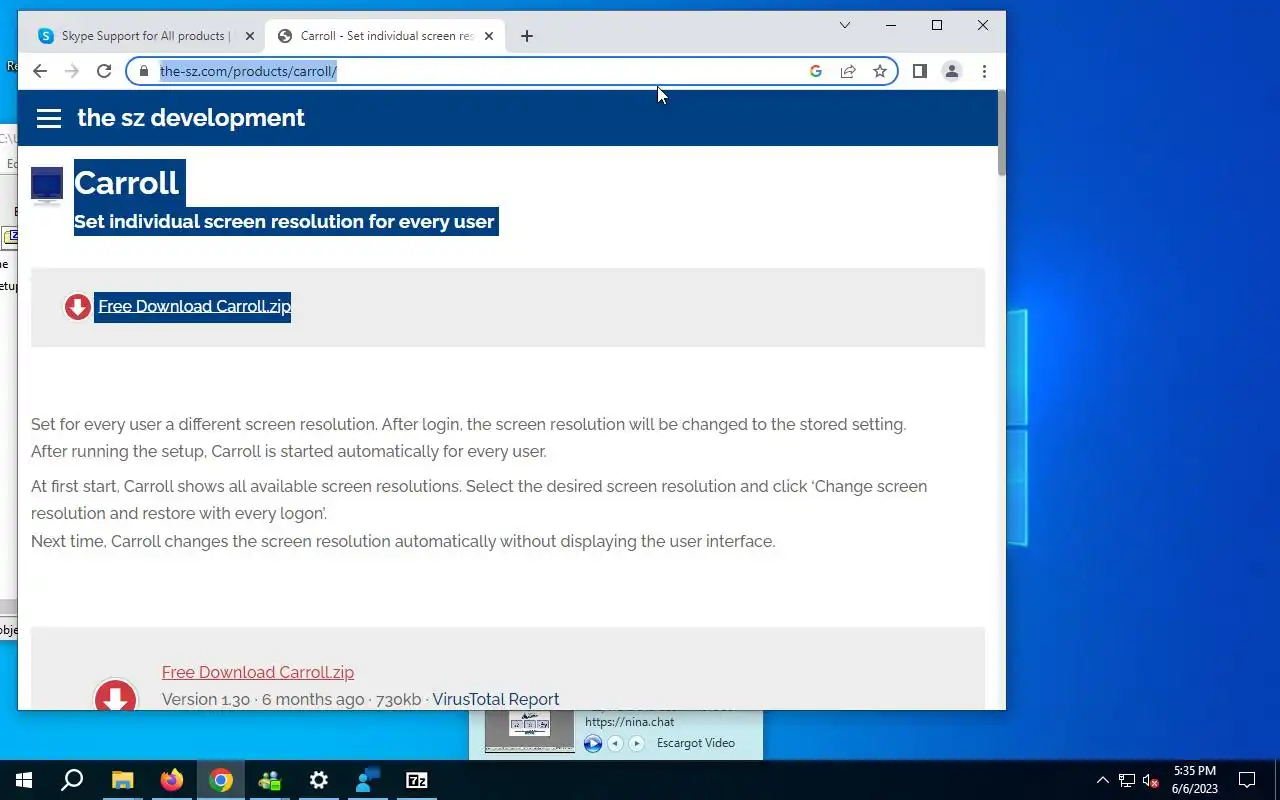Image resolution: width=1280 pixels, height=800 pixels.
Task: Open File Explorer from the taskbar
Action: 122,780
